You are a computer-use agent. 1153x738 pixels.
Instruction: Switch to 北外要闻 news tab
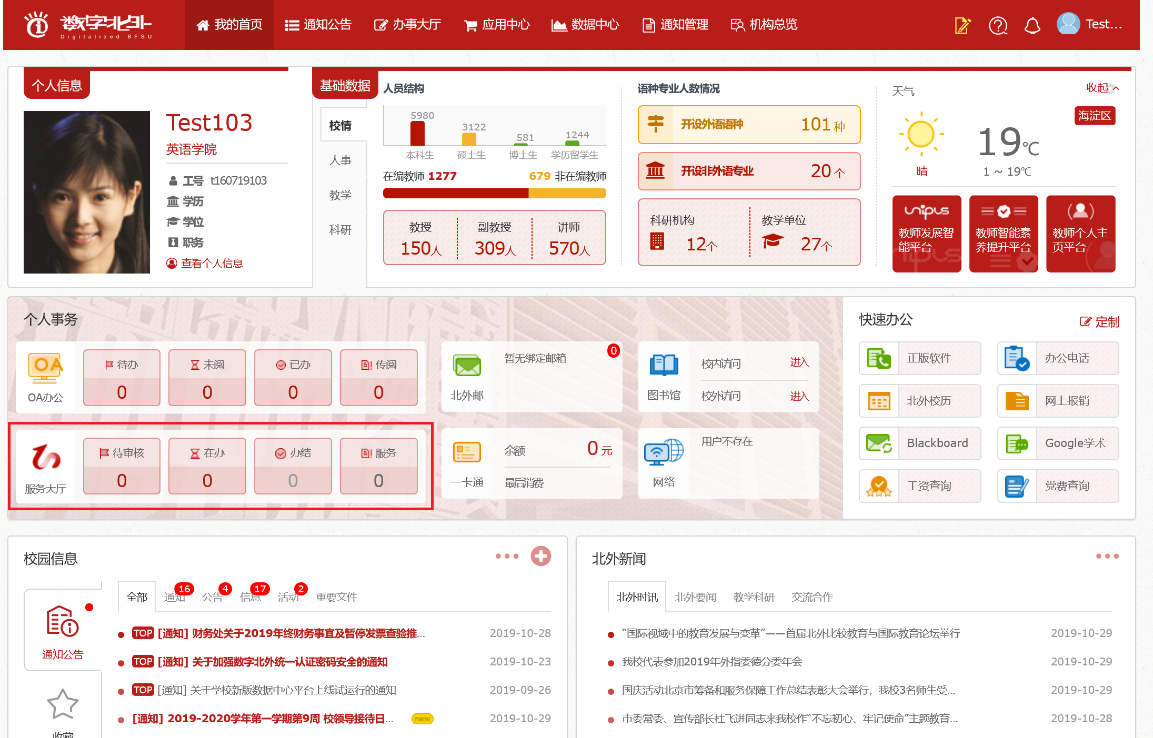click(x=696, y=597)
